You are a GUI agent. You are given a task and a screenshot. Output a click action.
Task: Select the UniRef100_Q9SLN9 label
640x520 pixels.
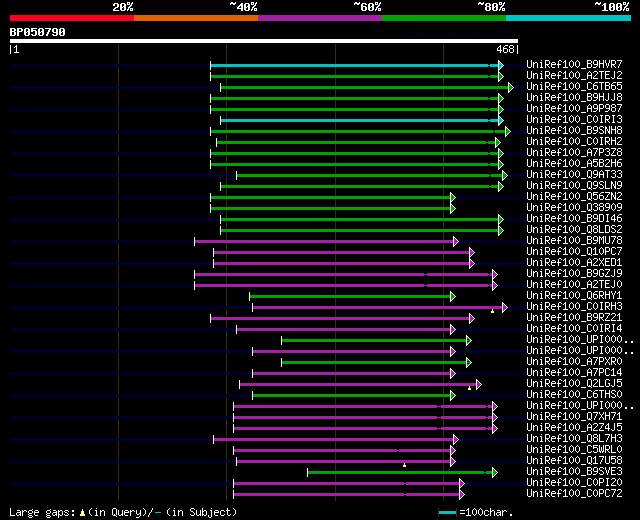pos(574,185)
